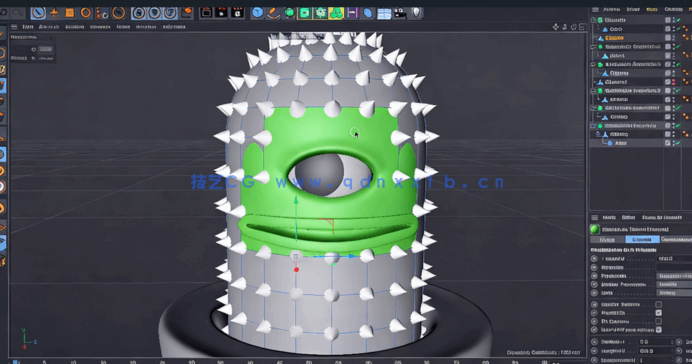Click stepper arrows on first numeric field
Viewport: 692px width, 364px height.
(x=672, y=342)
